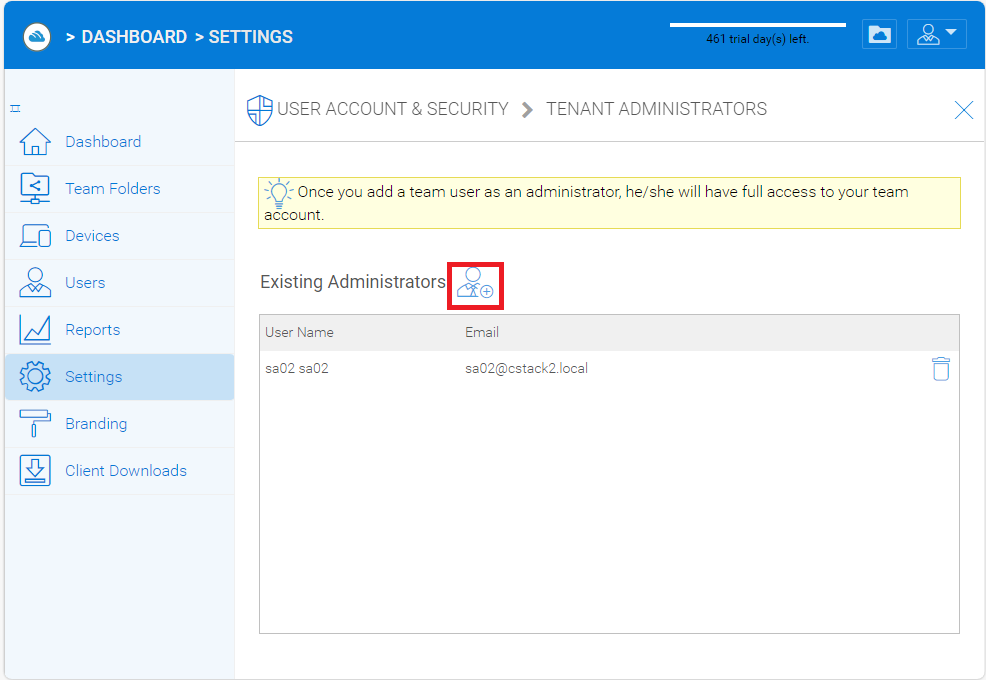Click the add administrator user icon
The image size is (986, 680).
coord(475,284)
